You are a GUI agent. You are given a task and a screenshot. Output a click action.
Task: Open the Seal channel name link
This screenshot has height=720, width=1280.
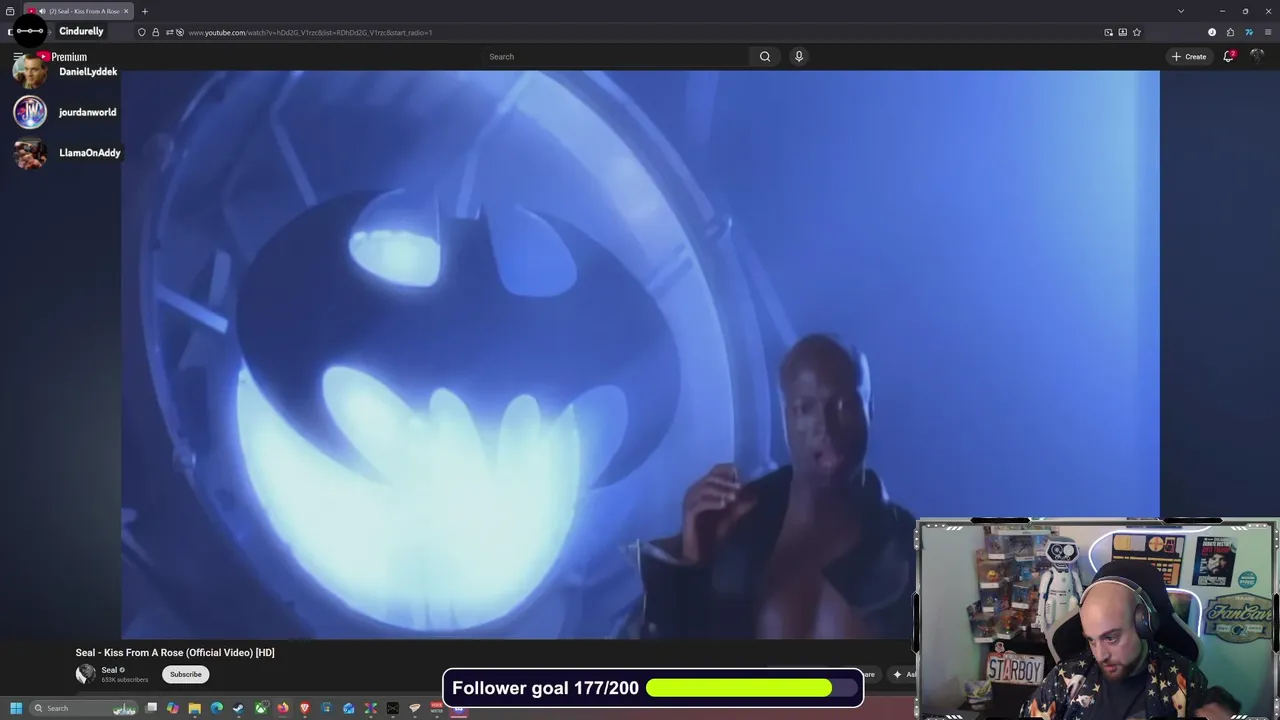[109, 670]
